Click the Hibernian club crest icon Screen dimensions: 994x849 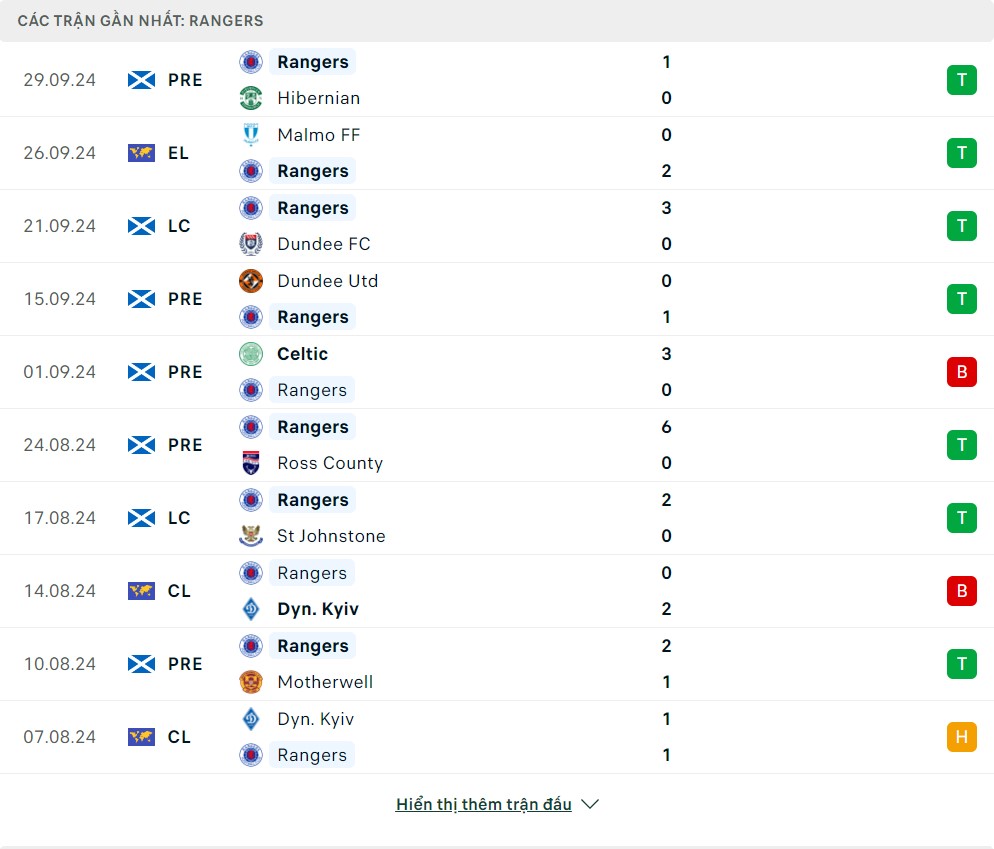tap(251, 98)
